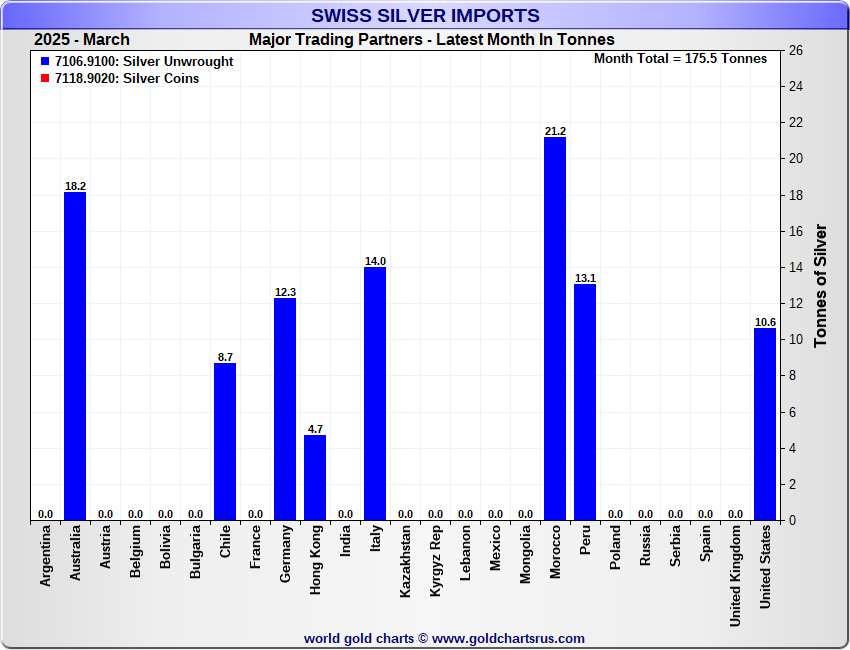This screenshot has width=850, height=650.
Task: Click the Morocco bar at 21.2 tonnes
Action: coord(555,329)
